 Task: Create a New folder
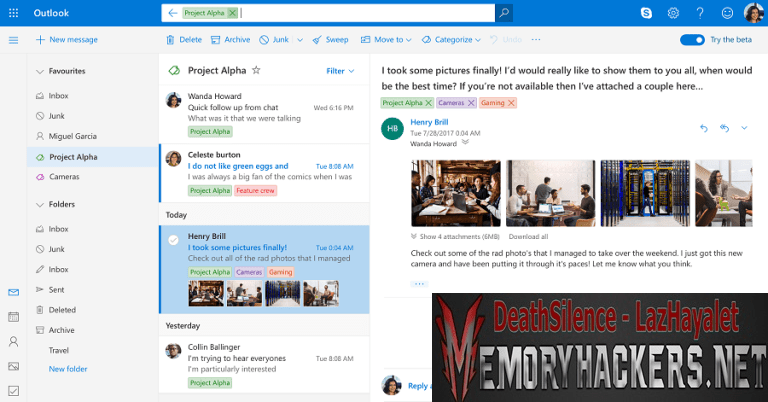tap(68, 369)
